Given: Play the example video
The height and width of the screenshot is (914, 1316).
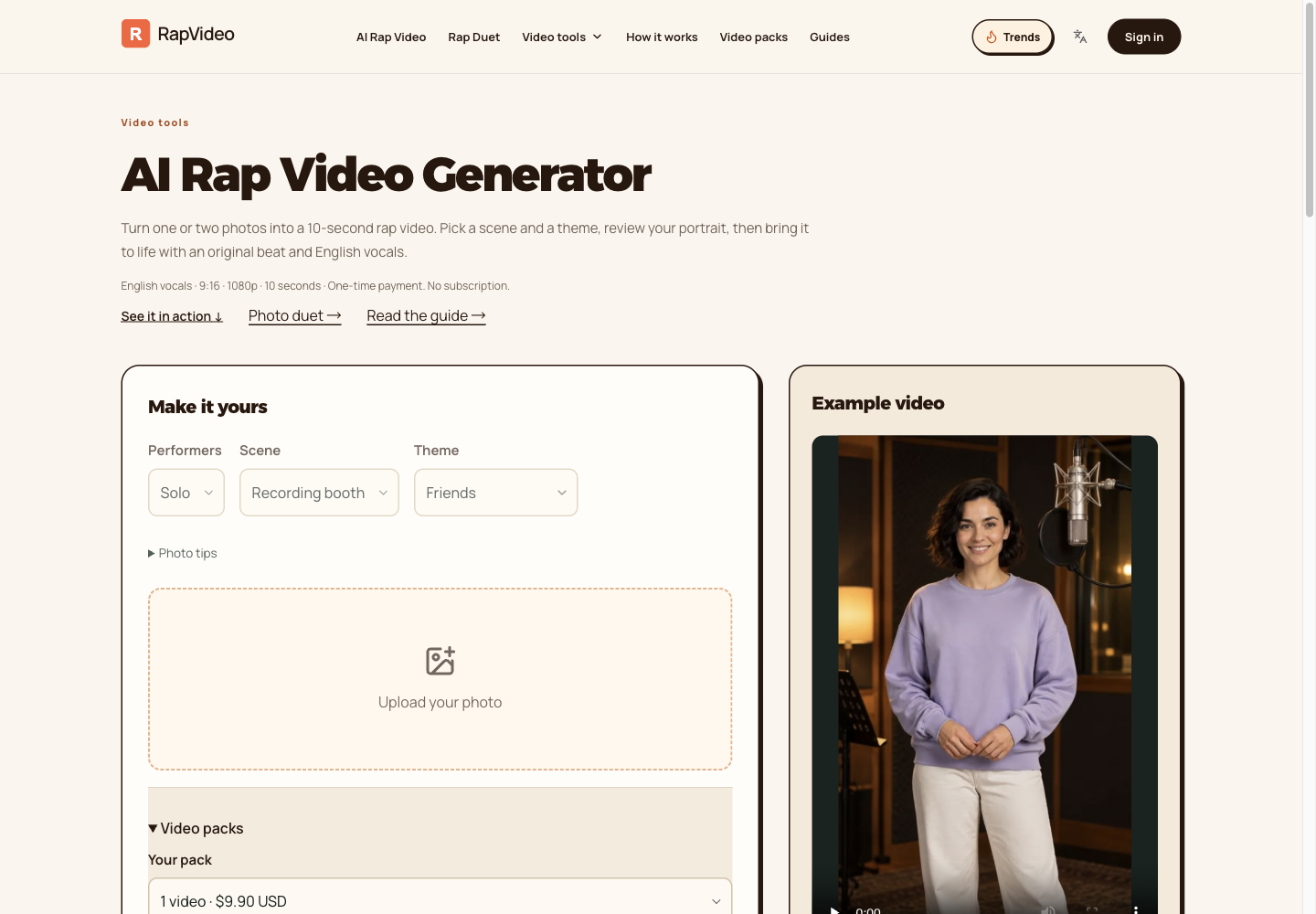Looking at the screenshot, I should 833,910.
